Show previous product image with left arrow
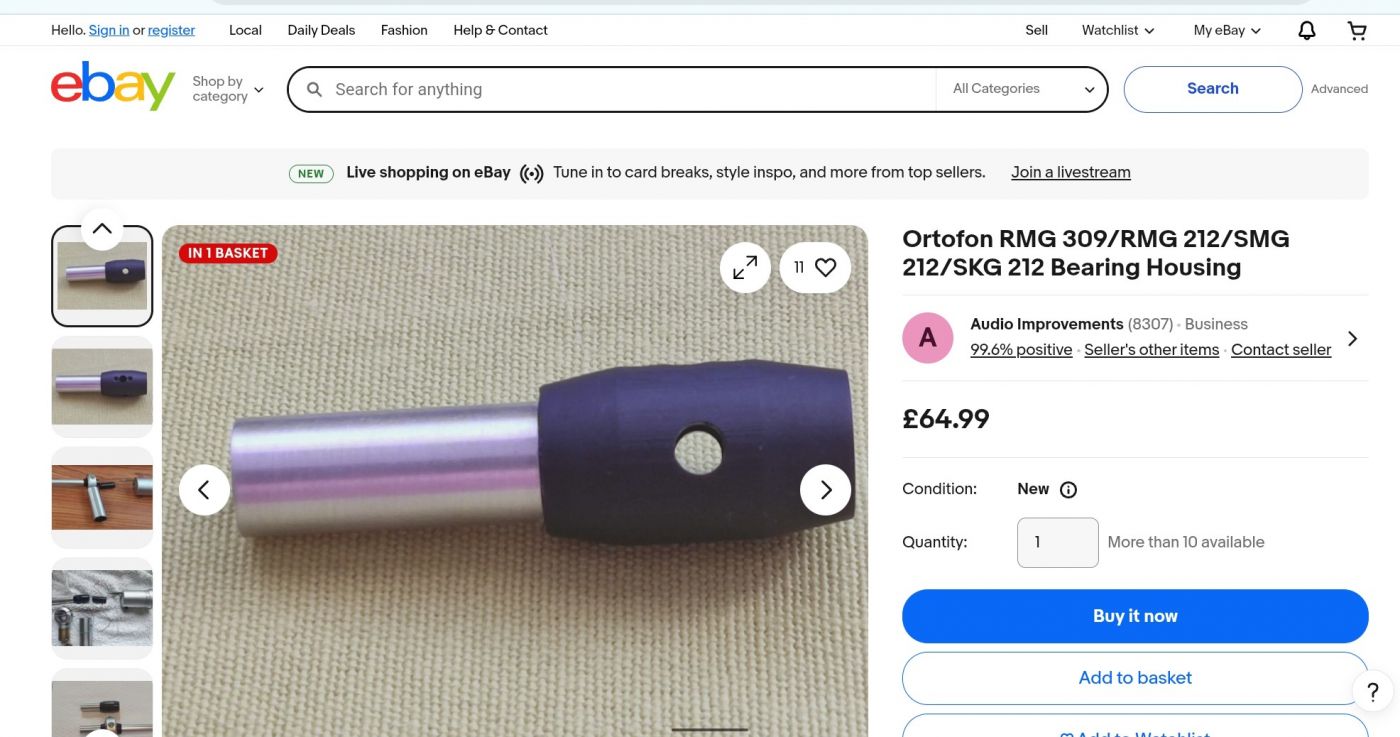The image size is (1400, 737). [204, 490]
